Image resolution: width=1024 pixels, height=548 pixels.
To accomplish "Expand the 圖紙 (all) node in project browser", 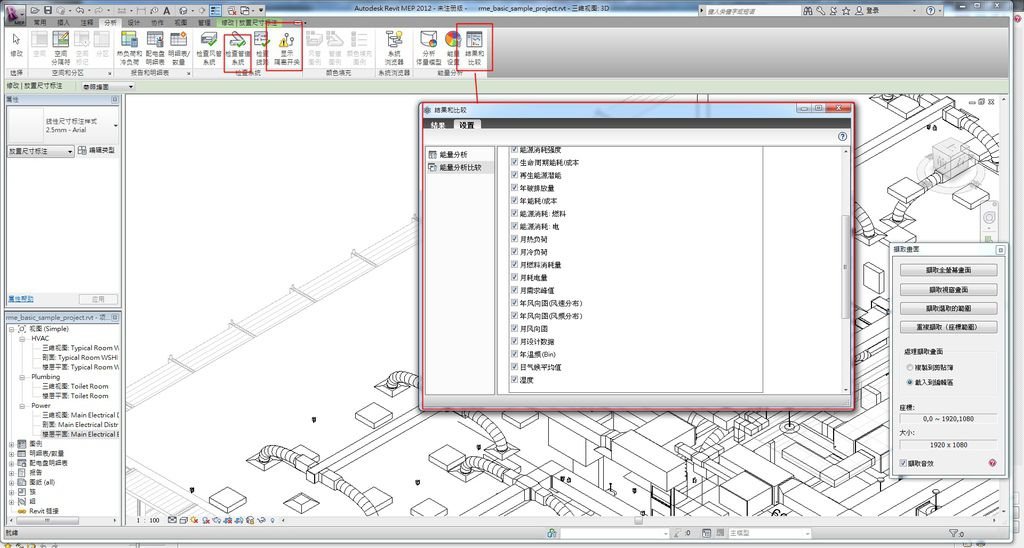I will [12, 482].
